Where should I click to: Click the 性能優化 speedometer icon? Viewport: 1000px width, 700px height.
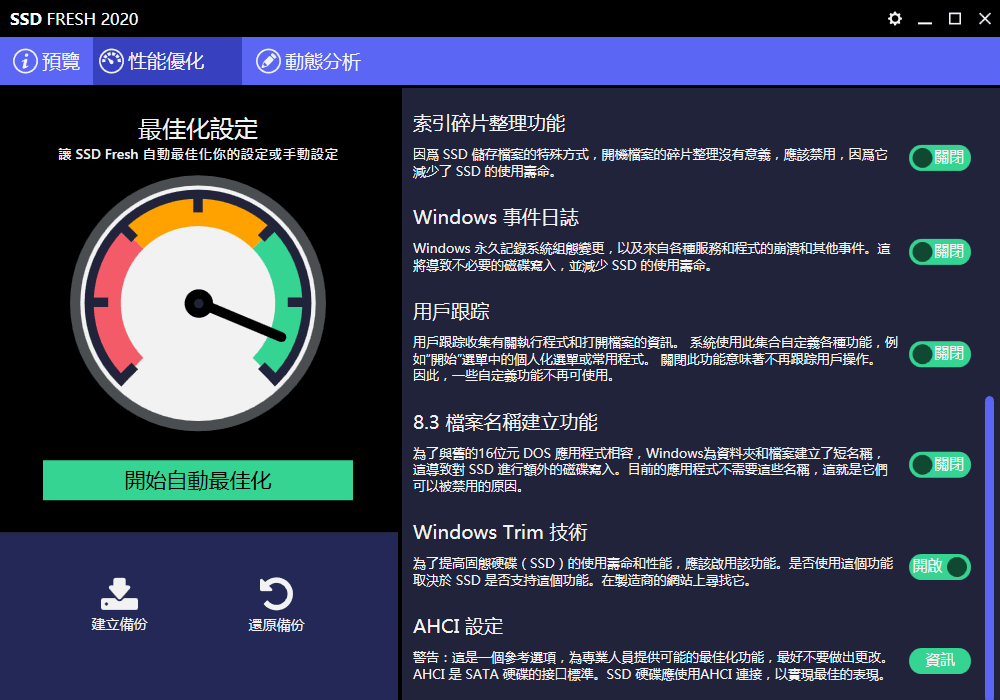pos(112,61)
